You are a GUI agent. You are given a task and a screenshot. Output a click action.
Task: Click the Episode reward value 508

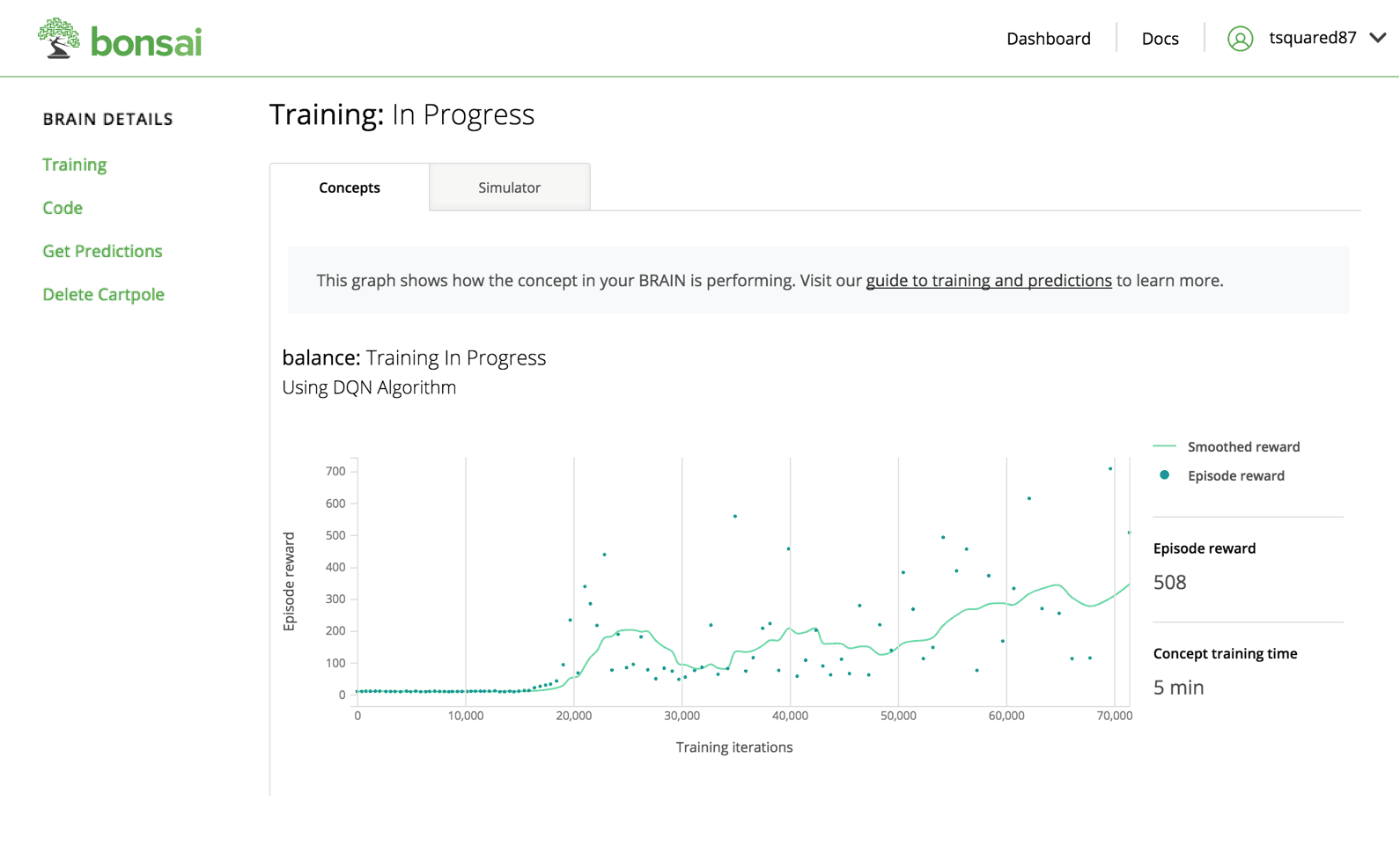1169,582
